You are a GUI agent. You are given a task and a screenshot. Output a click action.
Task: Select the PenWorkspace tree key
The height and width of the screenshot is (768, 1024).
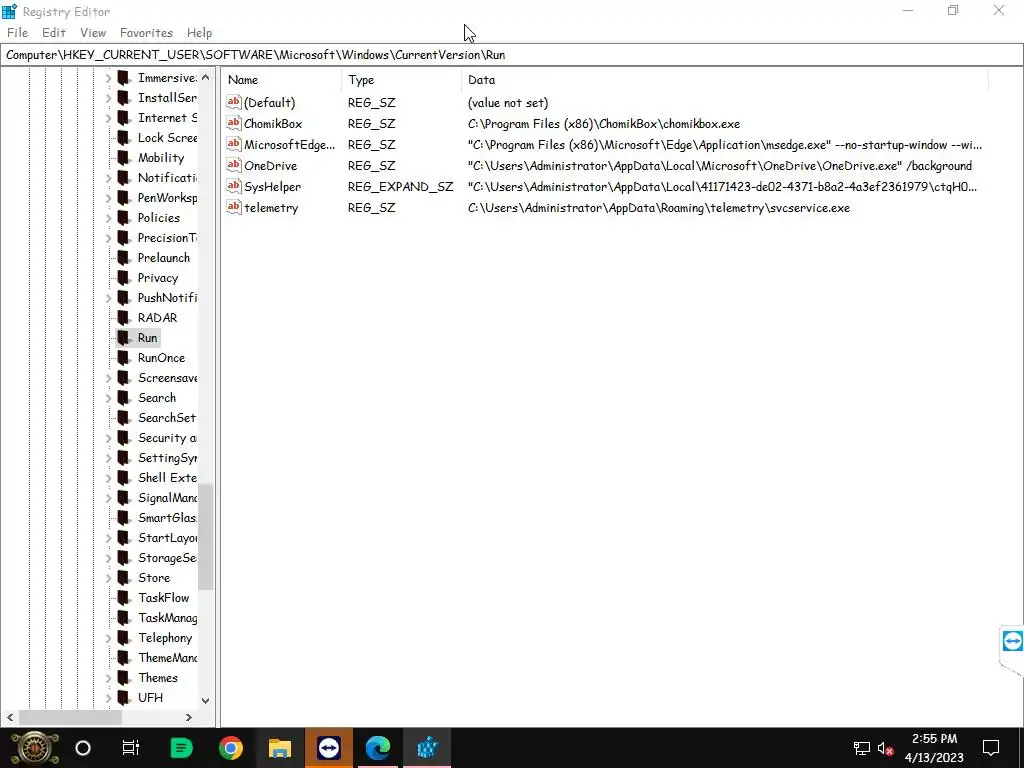[167, 198]
